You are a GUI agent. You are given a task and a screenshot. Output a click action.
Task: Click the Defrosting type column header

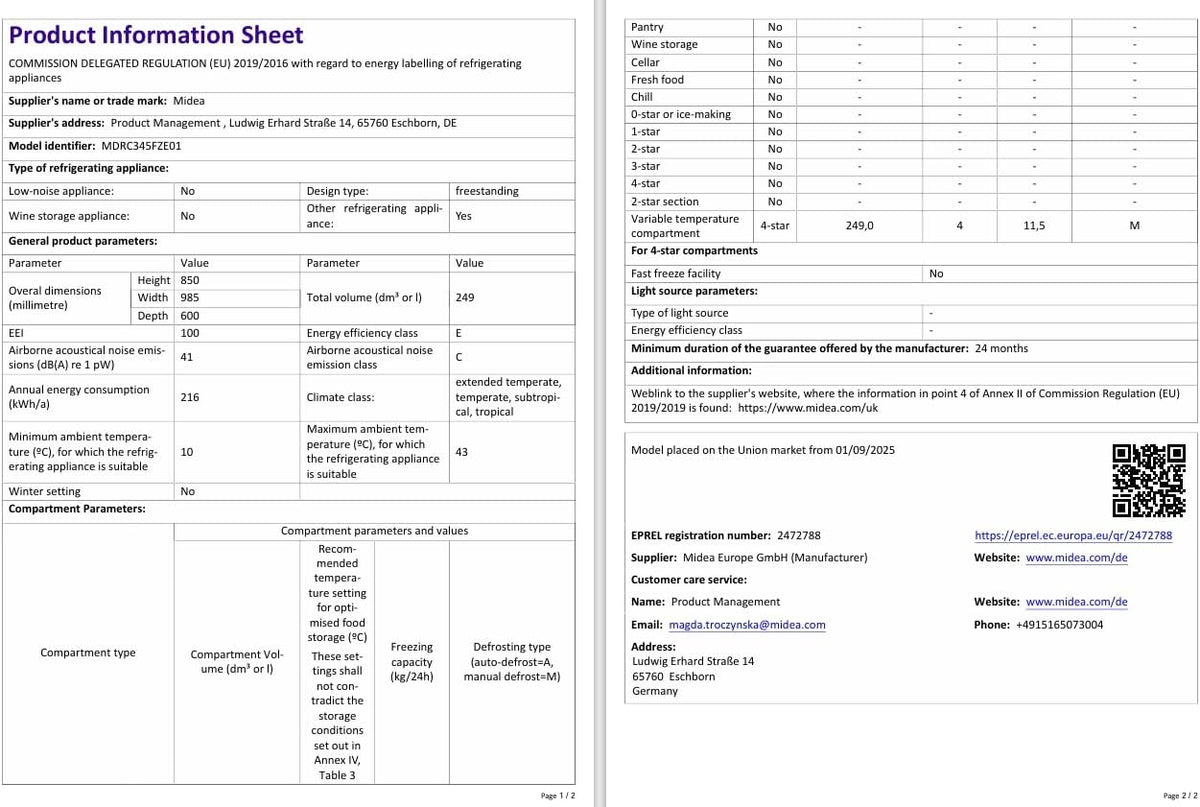pyautogui.click(x=512, y=662)
